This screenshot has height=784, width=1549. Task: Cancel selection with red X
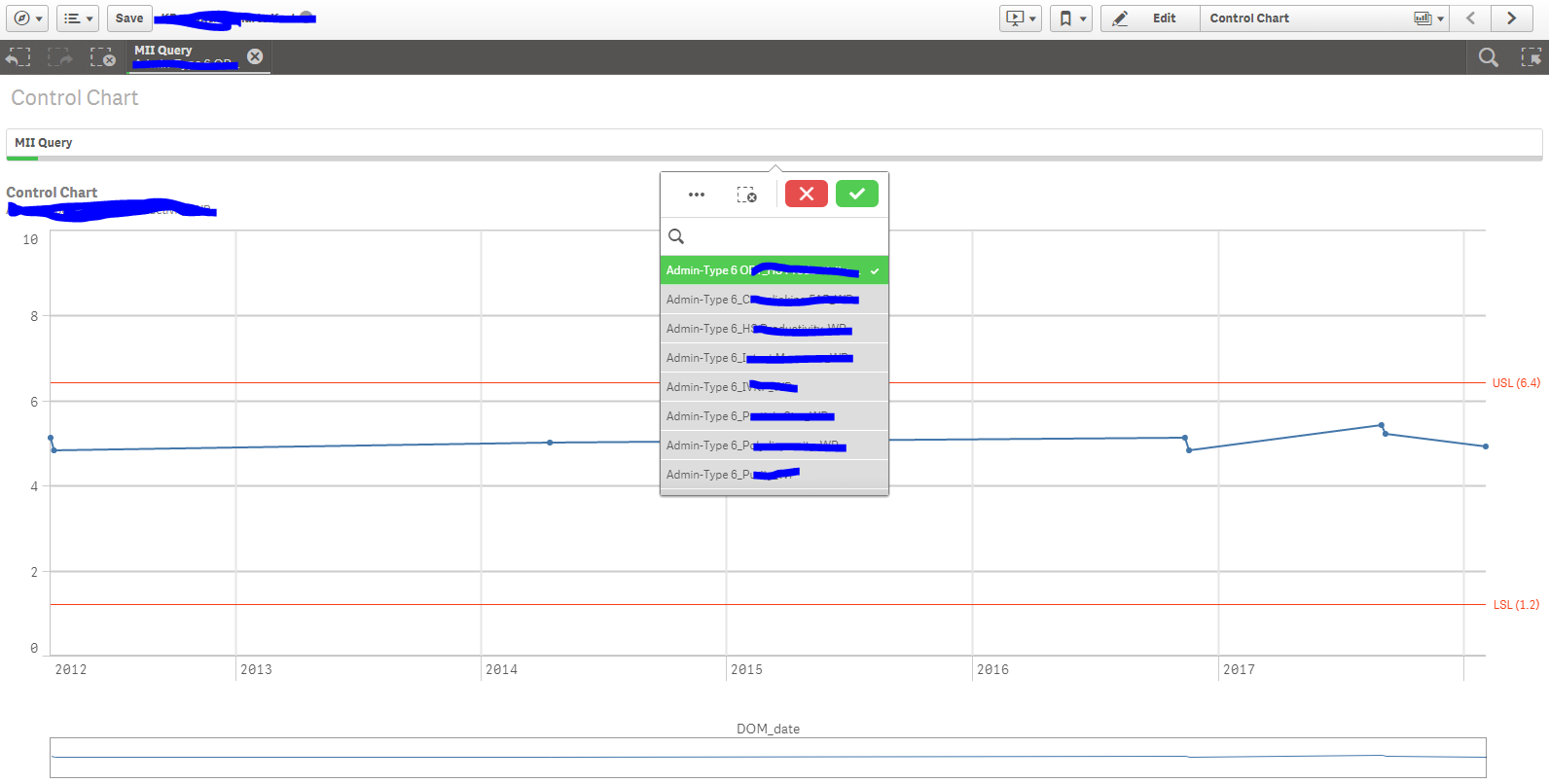point(807,194)
